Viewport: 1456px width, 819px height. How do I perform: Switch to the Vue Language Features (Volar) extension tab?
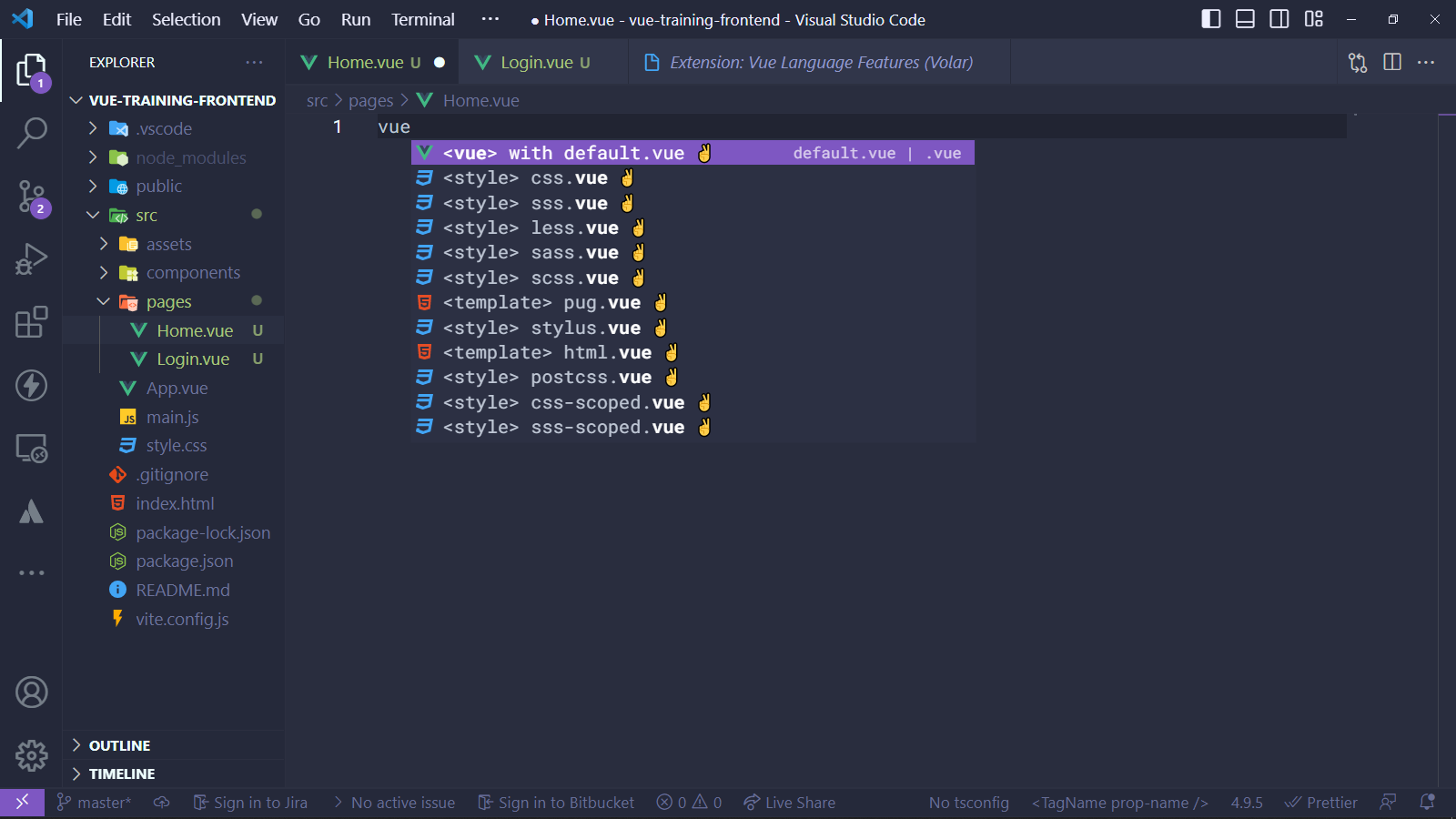tap(819, 62)
